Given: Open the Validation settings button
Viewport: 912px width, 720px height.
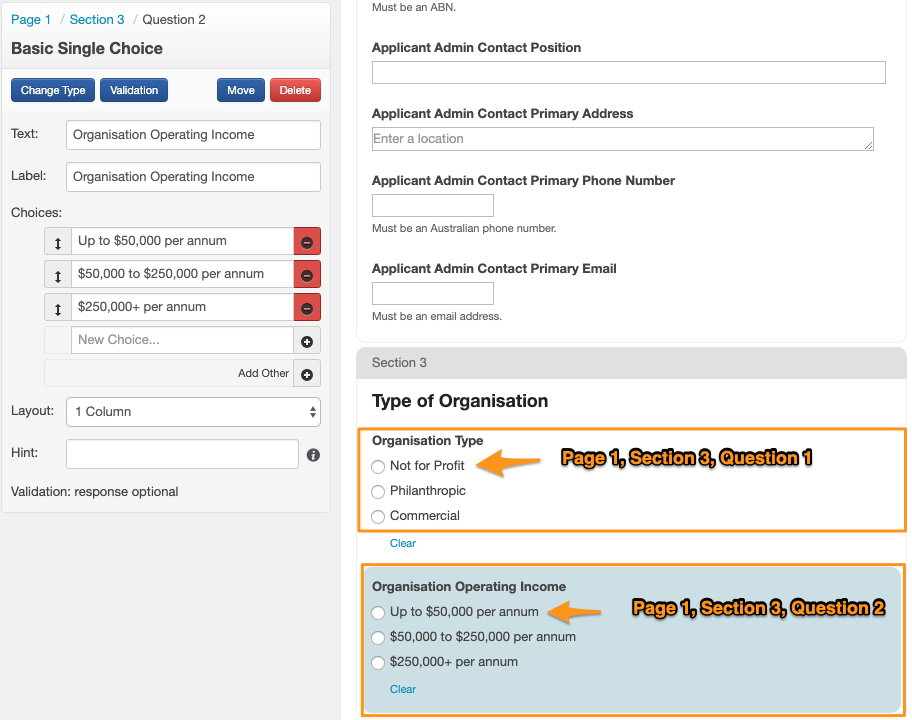Looking at the screenshot, I should point(134,91).
